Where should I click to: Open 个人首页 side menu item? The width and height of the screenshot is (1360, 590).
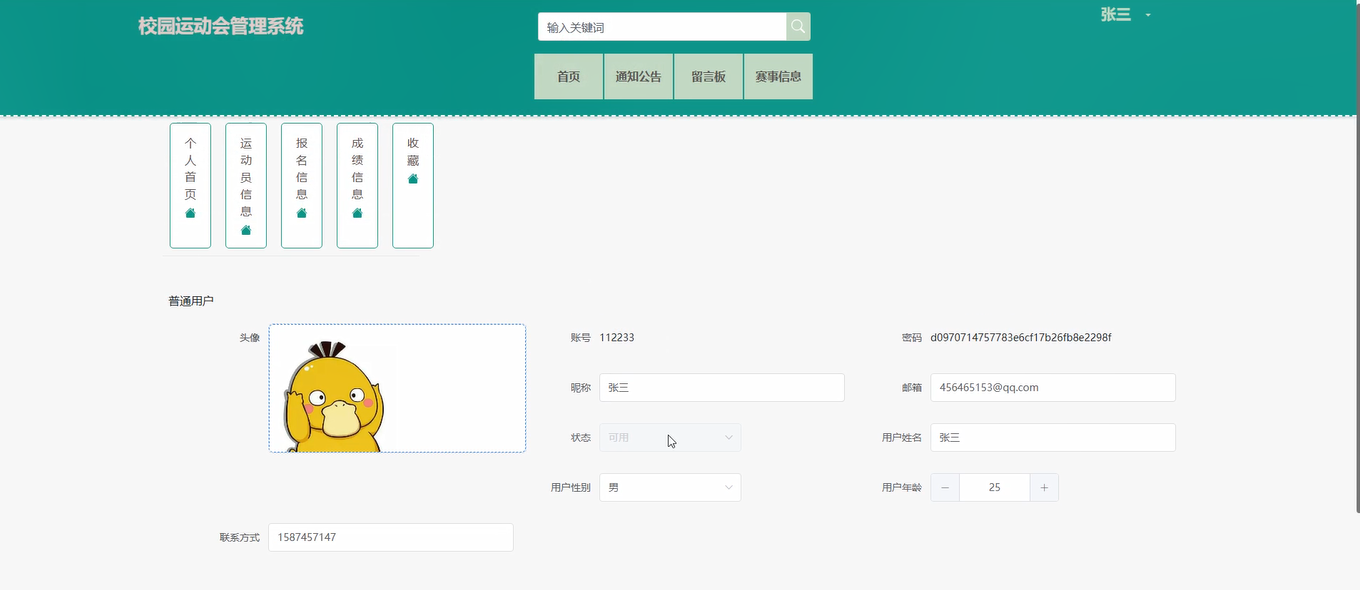point(190,186)
